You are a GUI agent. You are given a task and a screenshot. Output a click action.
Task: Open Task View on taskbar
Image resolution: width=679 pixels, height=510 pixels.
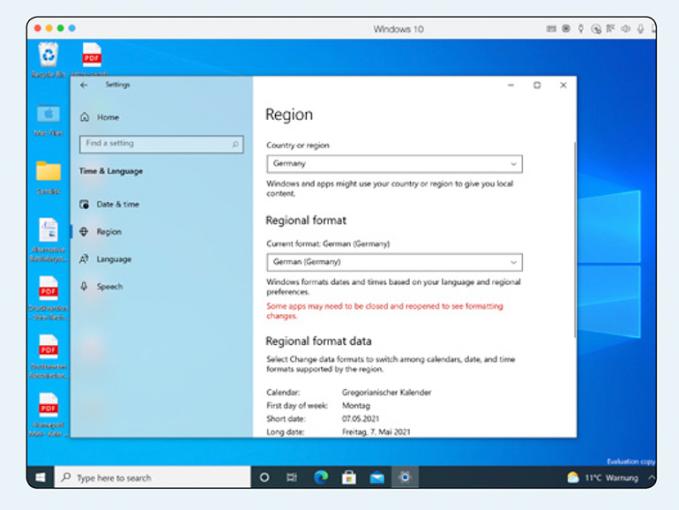click(292, 477)
